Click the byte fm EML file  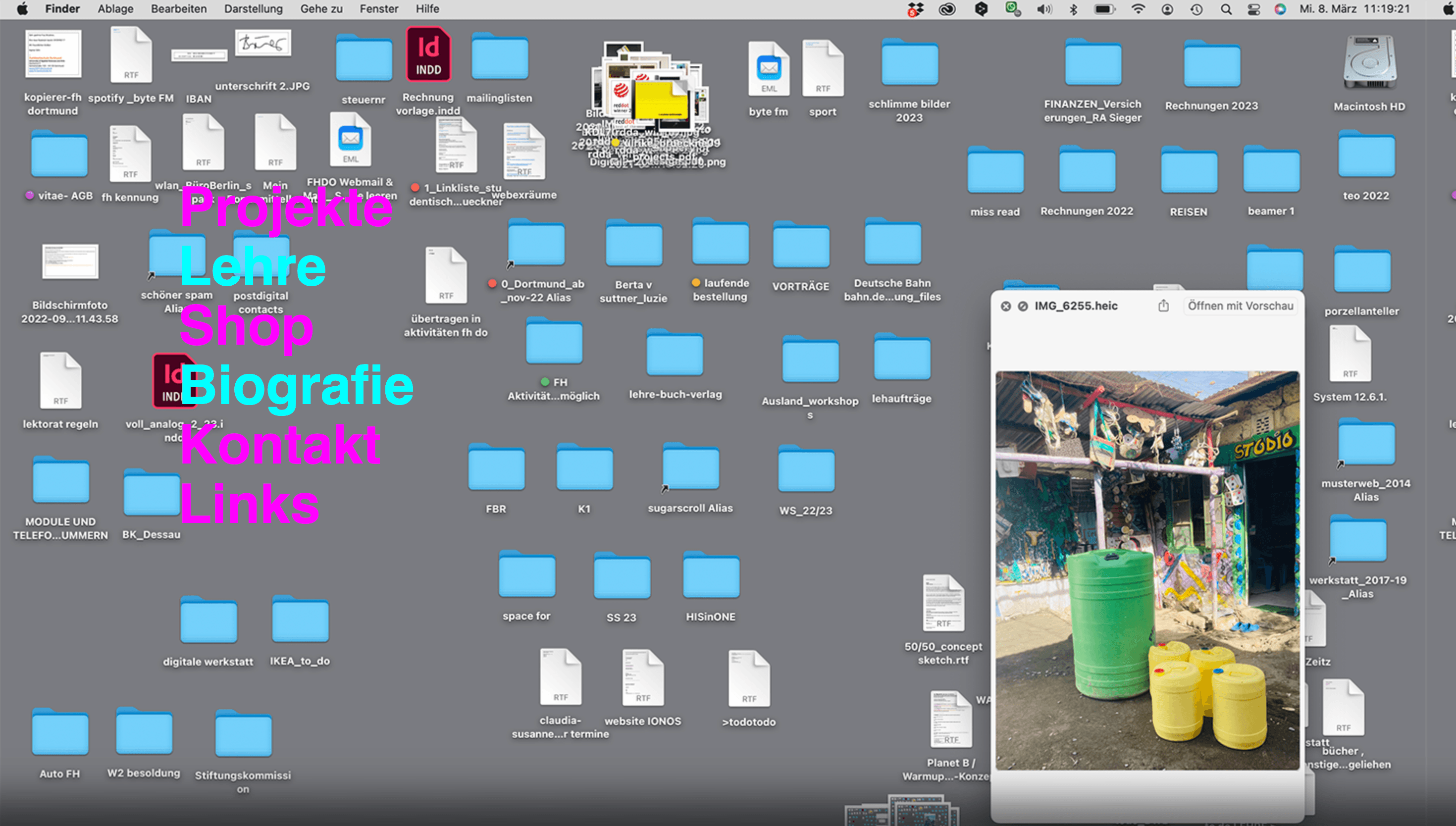768,69
